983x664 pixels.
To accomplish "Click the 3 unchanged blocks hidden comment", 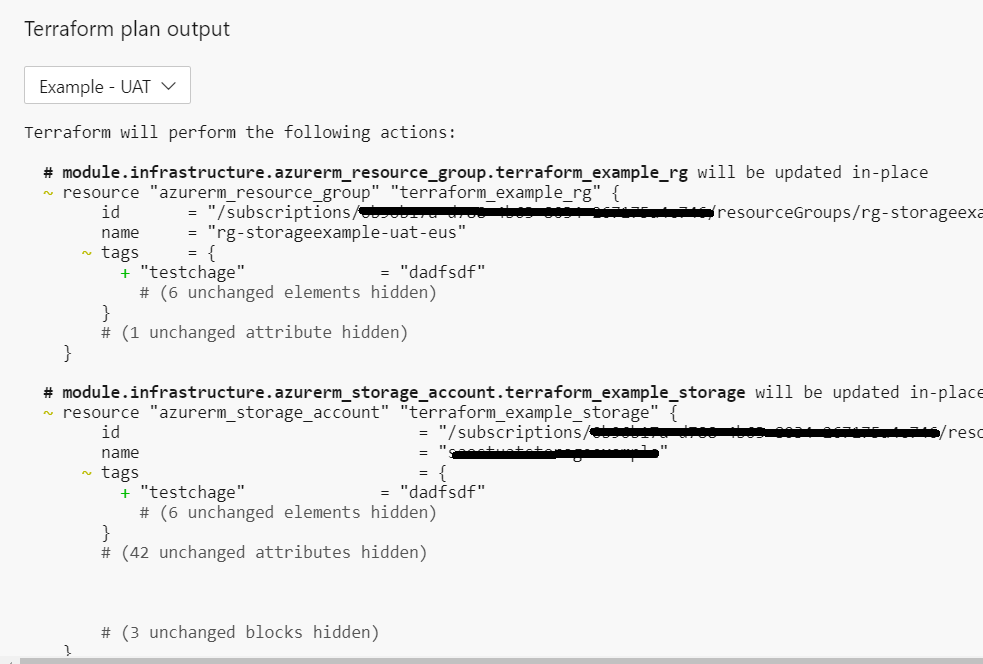I will (240, 632).
